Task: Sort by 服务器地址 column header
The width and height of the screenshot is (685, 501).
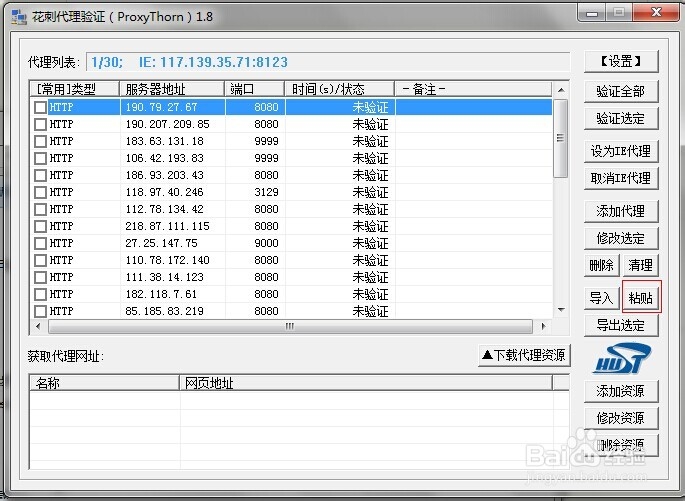Action: click(172, 90)
